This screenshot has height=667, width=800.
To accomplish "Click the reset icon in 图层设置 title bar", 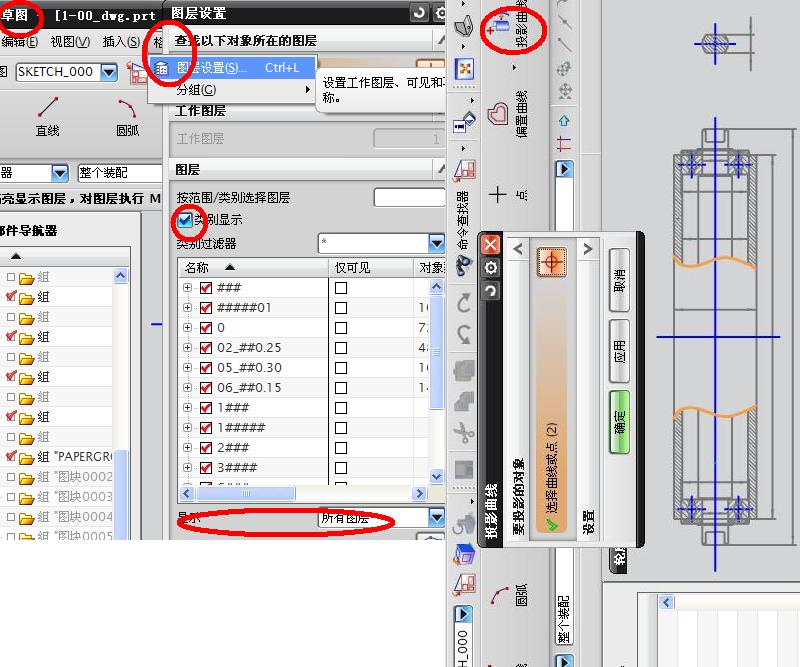I will (419, 13).
